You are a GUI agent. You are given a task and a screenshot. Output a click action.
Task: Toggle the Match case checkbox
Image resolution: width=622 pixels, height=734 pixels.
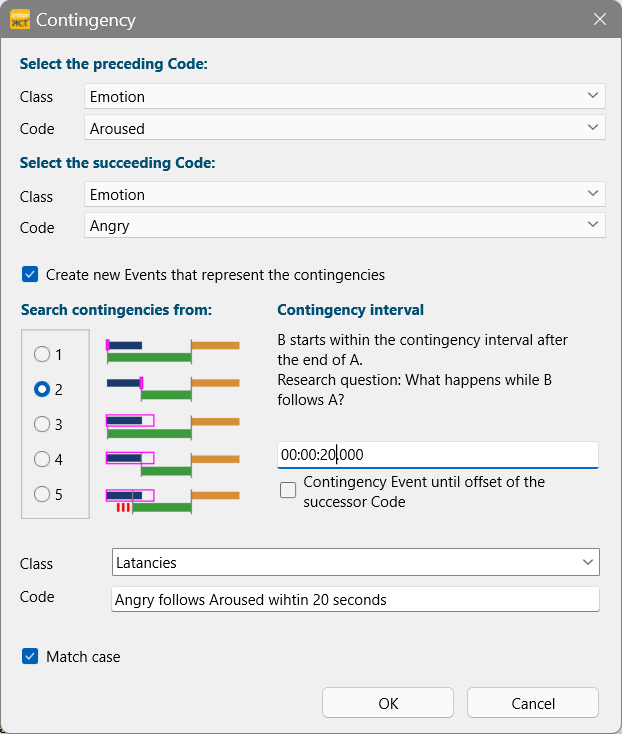coord(30,656)
